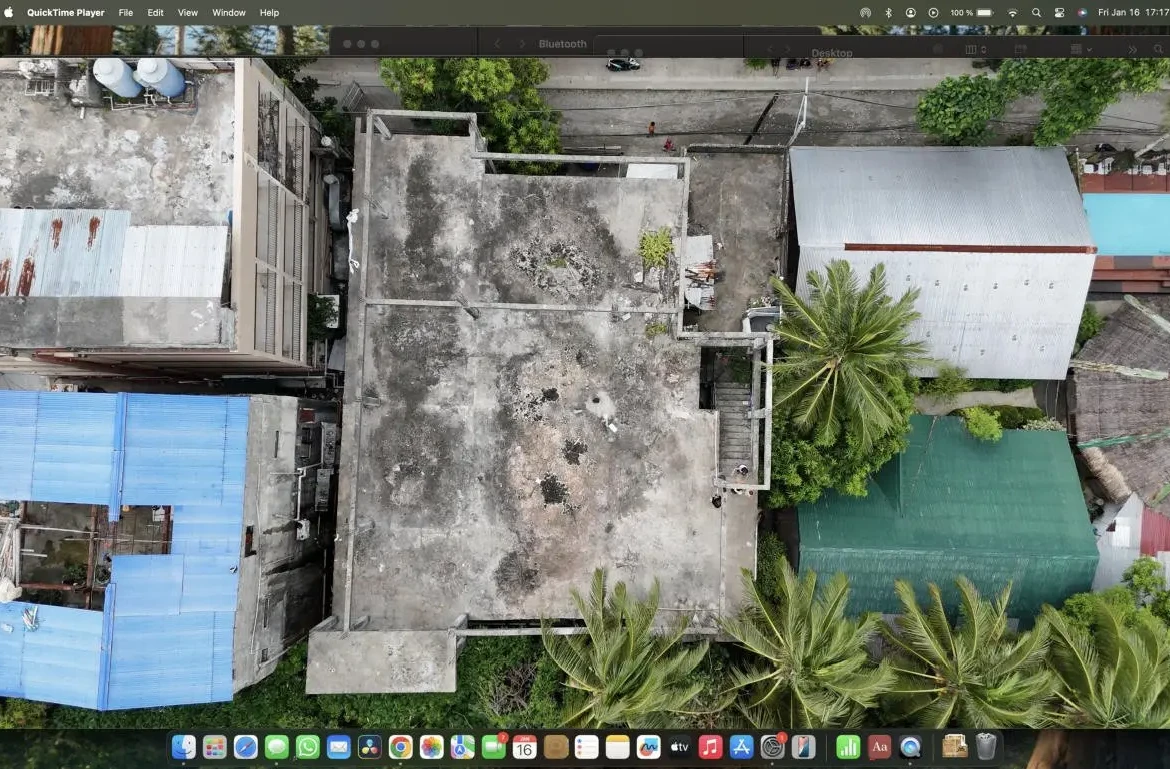The height and width of the screenshot is (769, 1170).
Task: Open Finder from the Dock
Action: point(184,747)
